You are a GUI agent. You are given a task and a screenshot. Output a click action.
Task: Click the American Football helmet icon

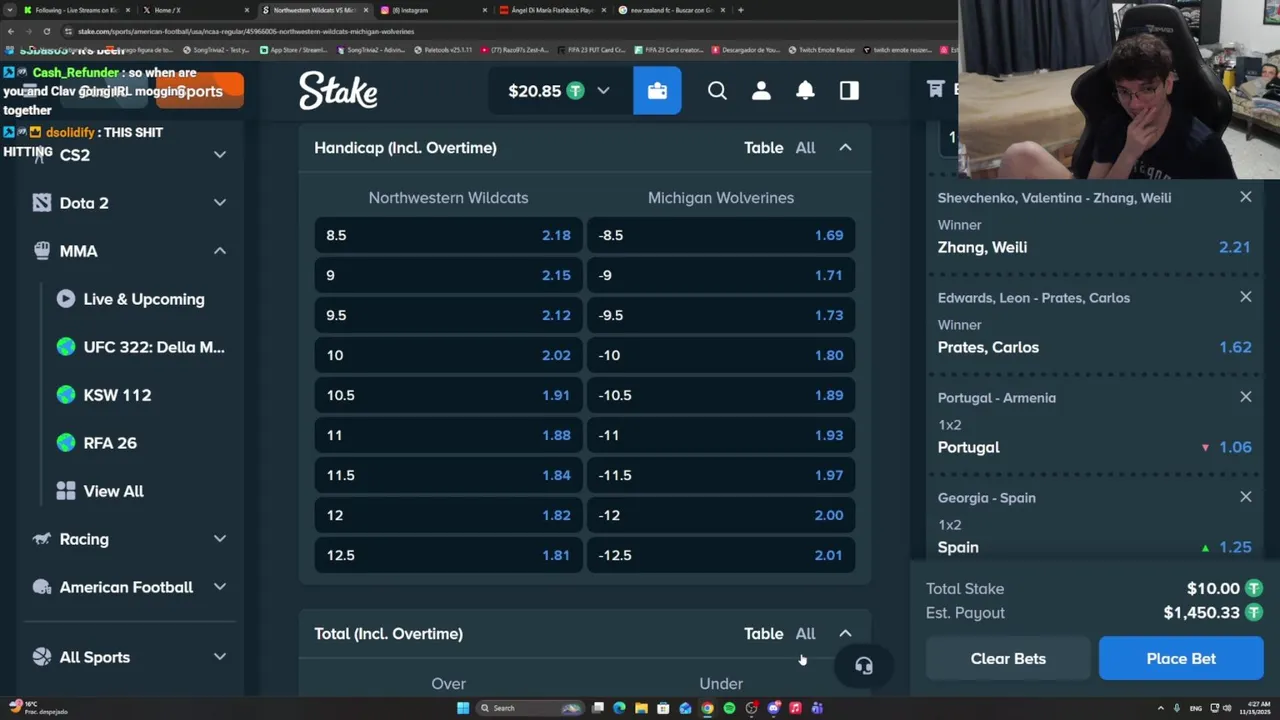pos(42,587)
